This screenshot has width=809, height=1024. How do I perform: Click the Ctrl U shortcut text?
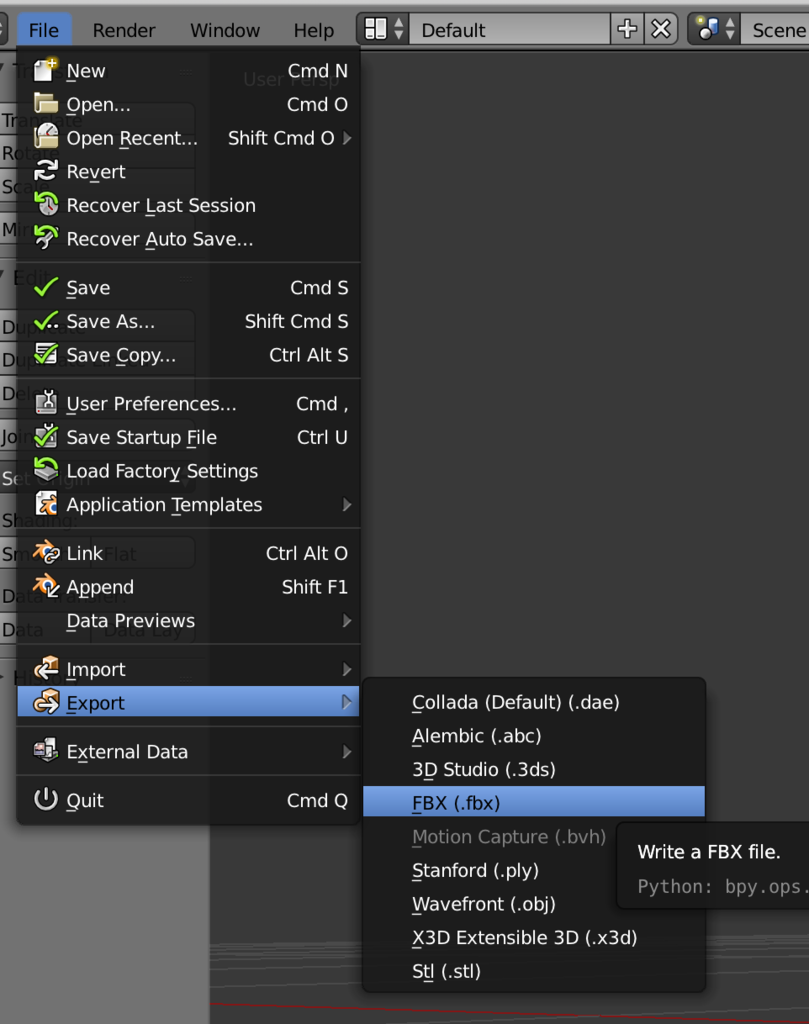pyautogui.click(x=322, y=437)
